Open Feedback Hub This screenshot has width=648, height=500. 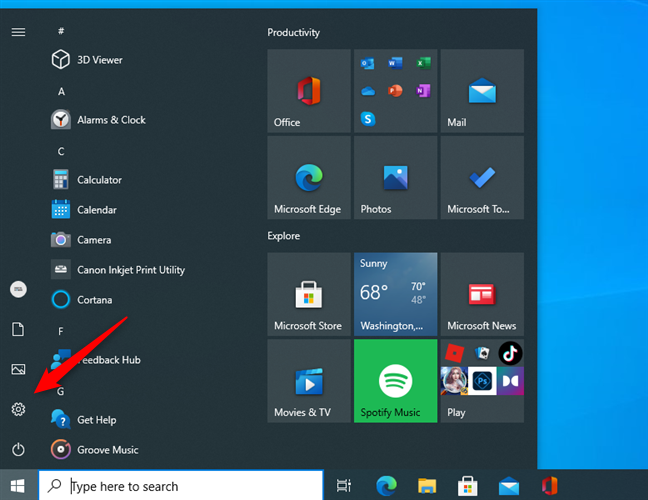click(x=96, y=360)
